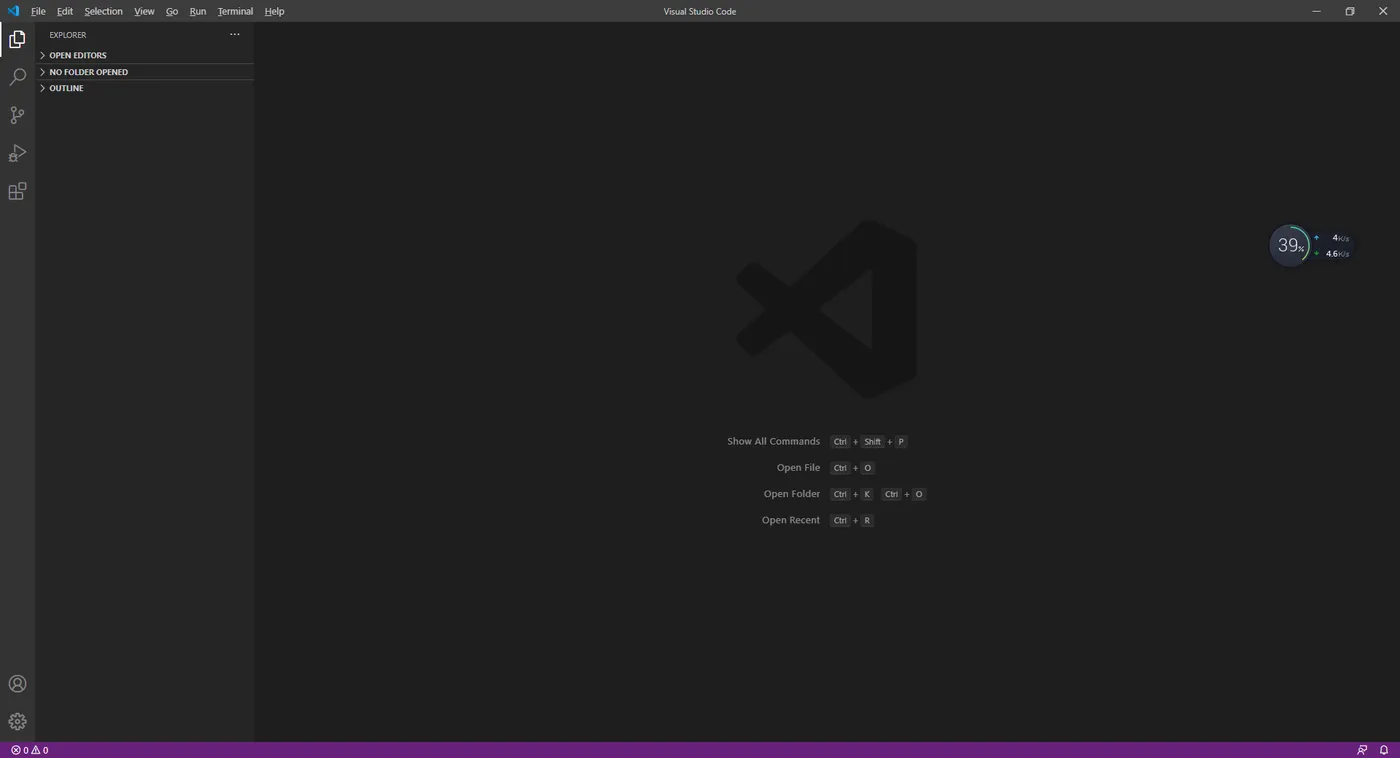This screenshot has height=758, width=1400.
Task: Click the 39% memory usage widget
Action: 1289,245
